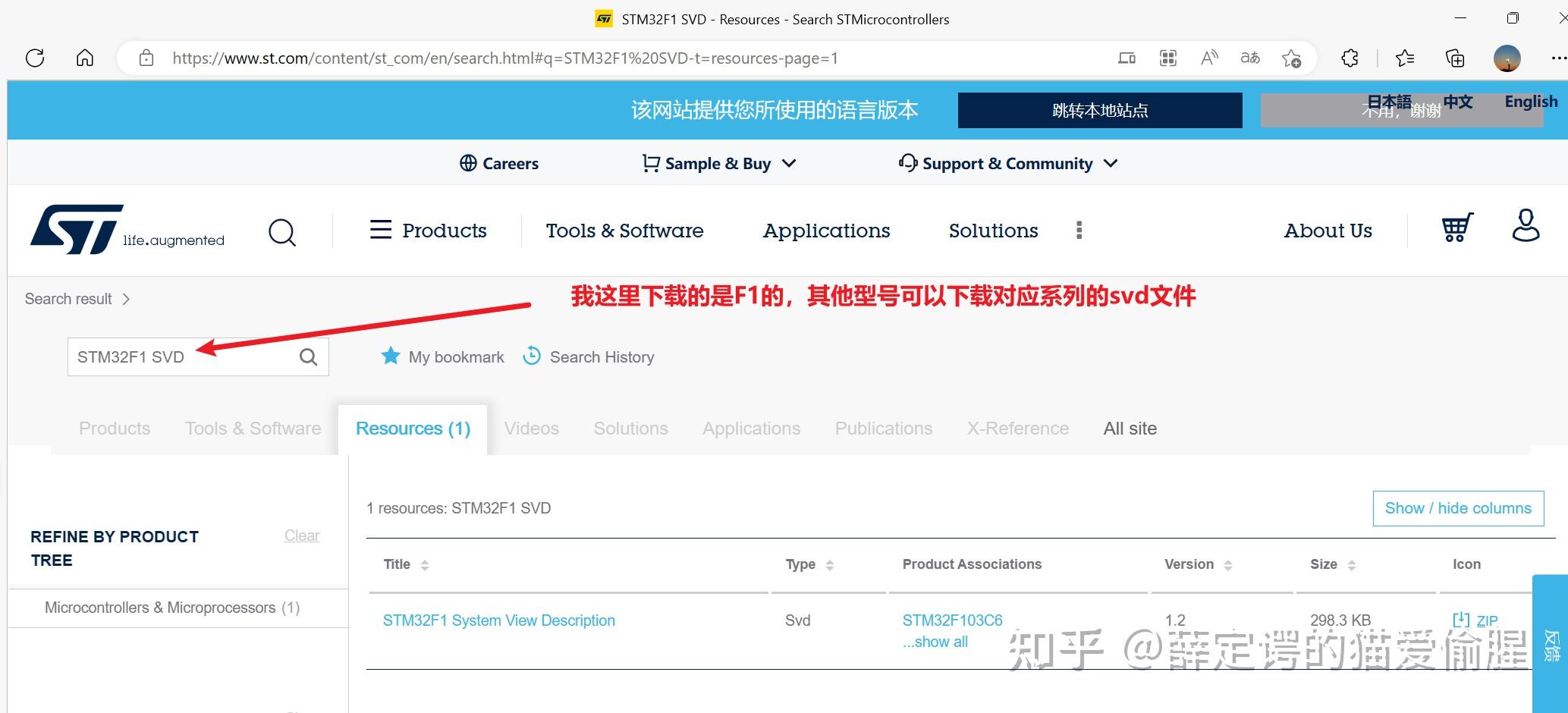Download the SVD ZIP file
The image size is (1568, 713).
[1475, 620]
